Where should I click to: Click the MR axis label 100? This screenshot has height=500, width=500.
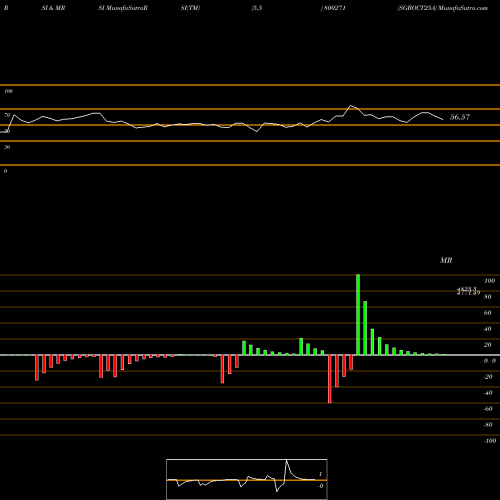click(489, 281)
